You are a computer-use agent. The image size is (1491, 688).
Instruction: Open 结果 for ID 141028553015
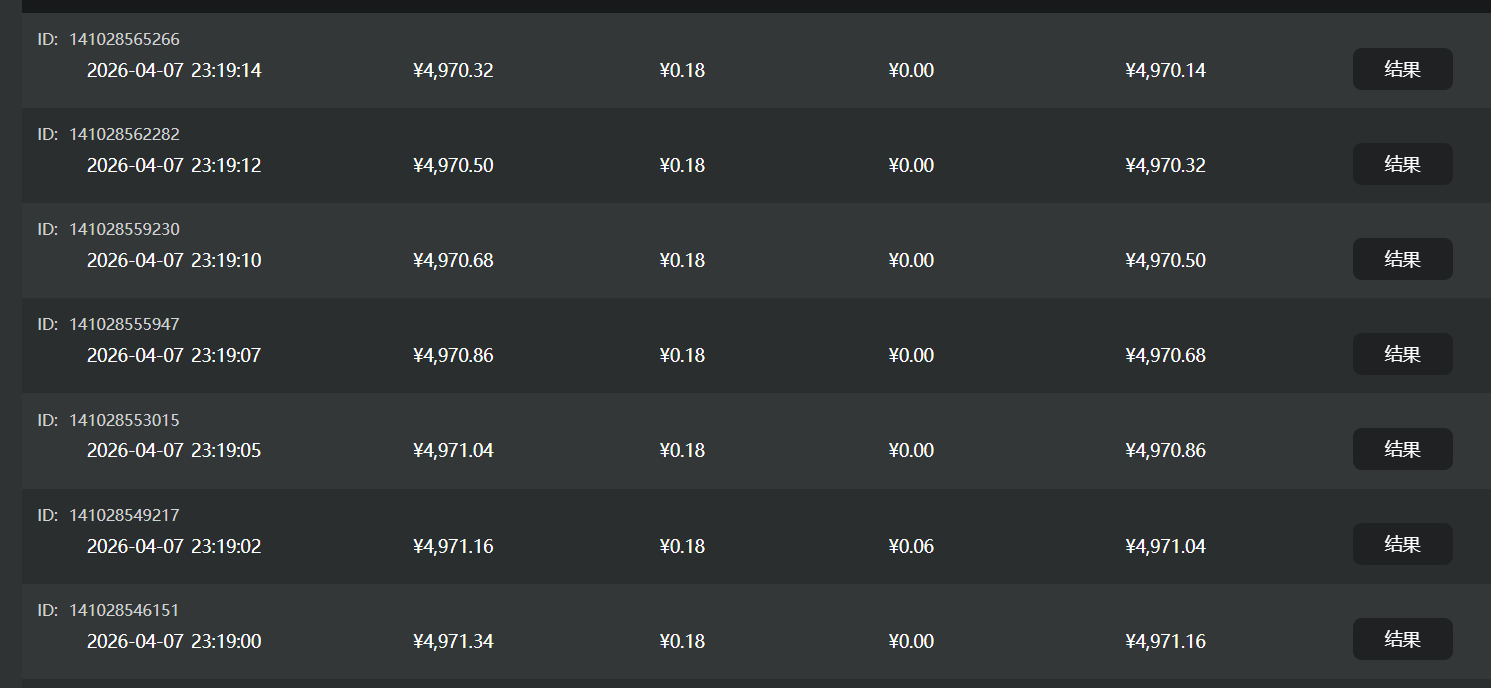coord(1402,449)
